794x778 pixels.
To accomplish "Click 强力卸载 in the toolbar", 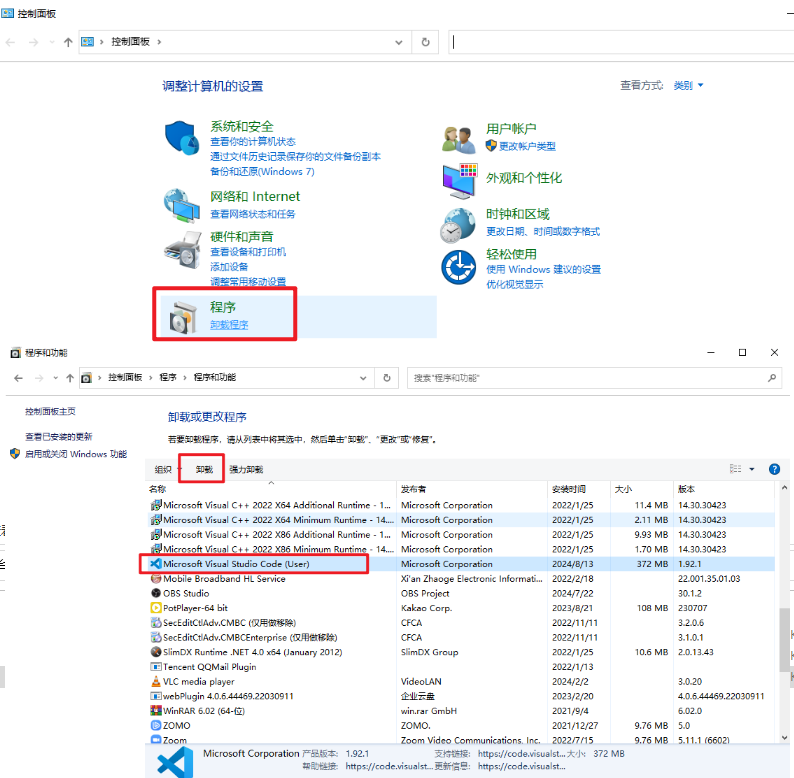I will click(246, 469).
